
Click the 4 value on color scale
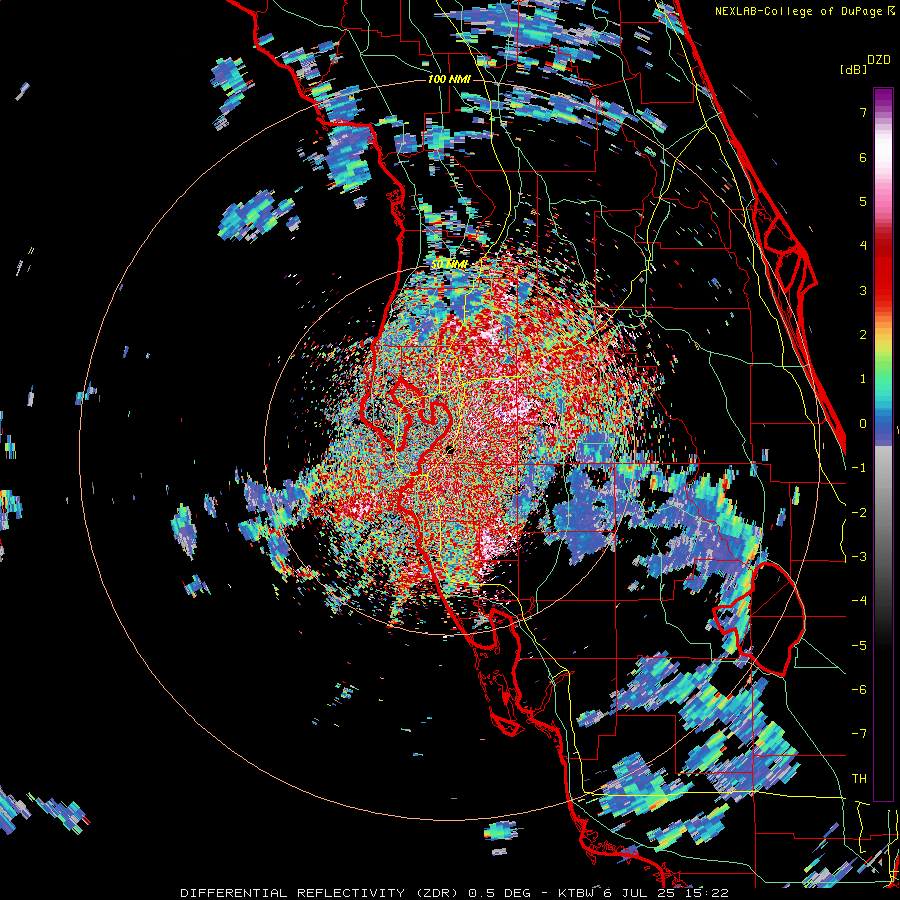863,246
